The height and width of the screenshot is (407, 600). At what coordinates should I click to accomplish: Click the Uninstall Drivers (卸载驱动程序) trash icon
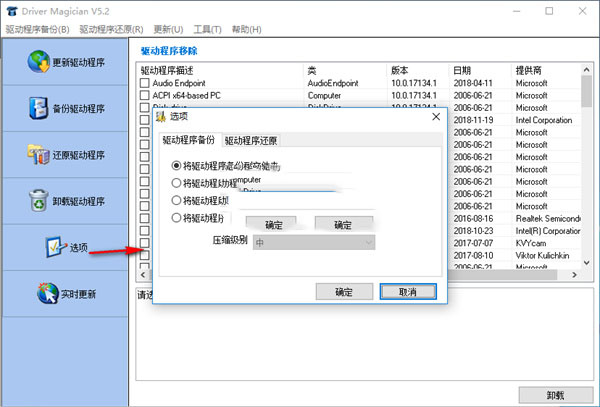(x=38, y=200)
